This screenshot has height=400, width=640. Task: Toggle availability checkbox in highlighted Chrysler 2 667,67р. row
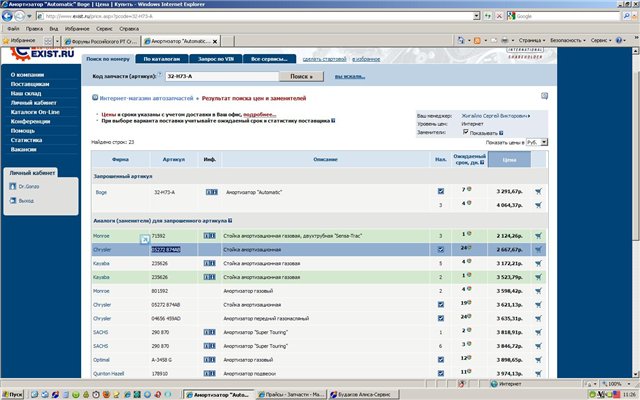tap(441, 249)
